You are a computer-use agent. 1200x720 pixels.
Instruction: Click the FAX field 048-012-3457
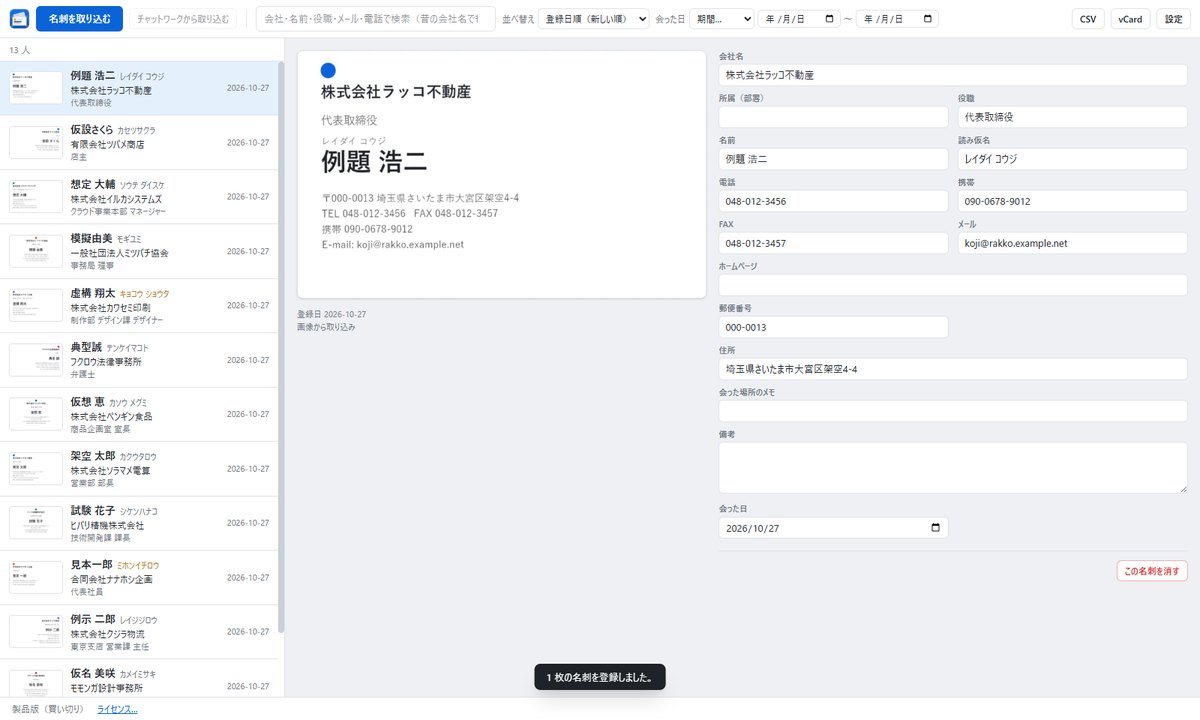pyautogui.click(x=833, y=243)
